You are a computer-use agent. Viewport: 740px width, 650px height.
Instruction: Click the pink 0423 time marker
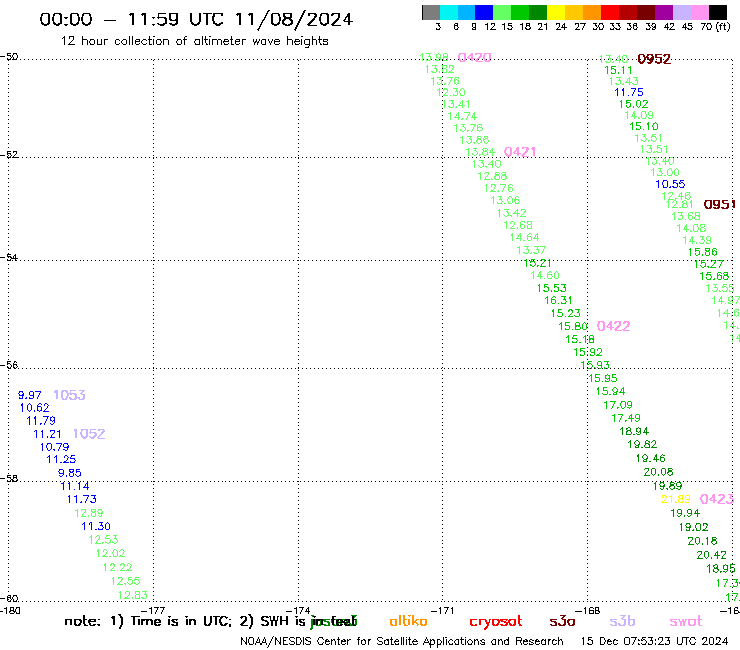[717, 499]
